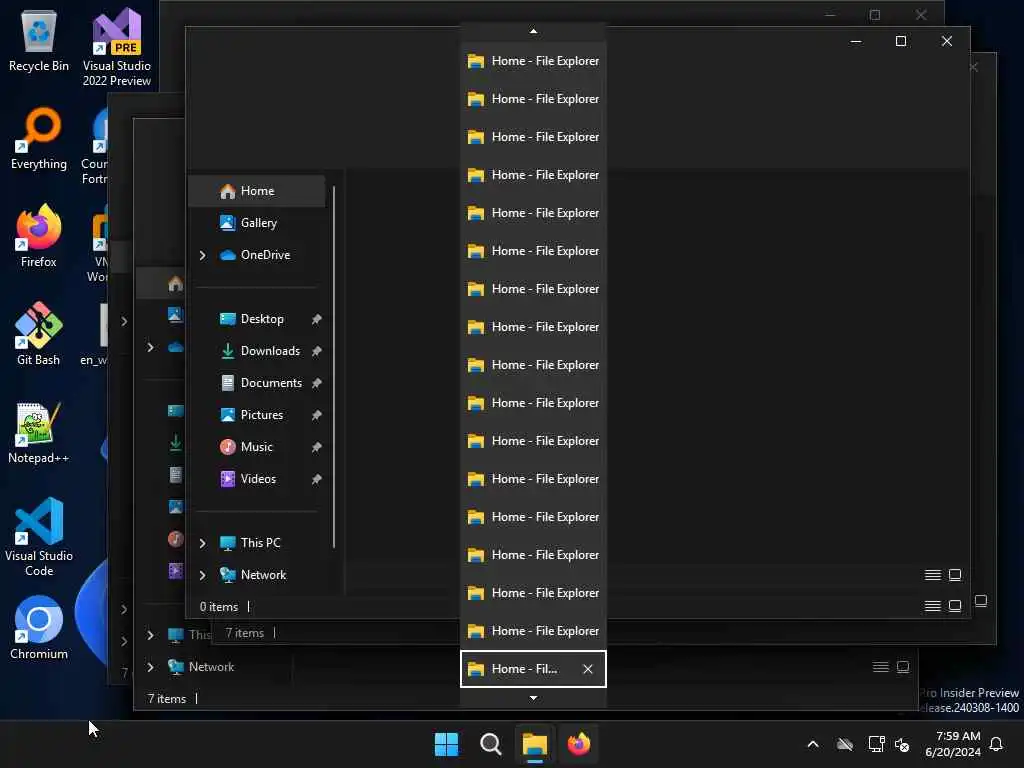Click the pin icon next to Pictures
Viewport: 1024px width, 768px height.
click(317, 415)
